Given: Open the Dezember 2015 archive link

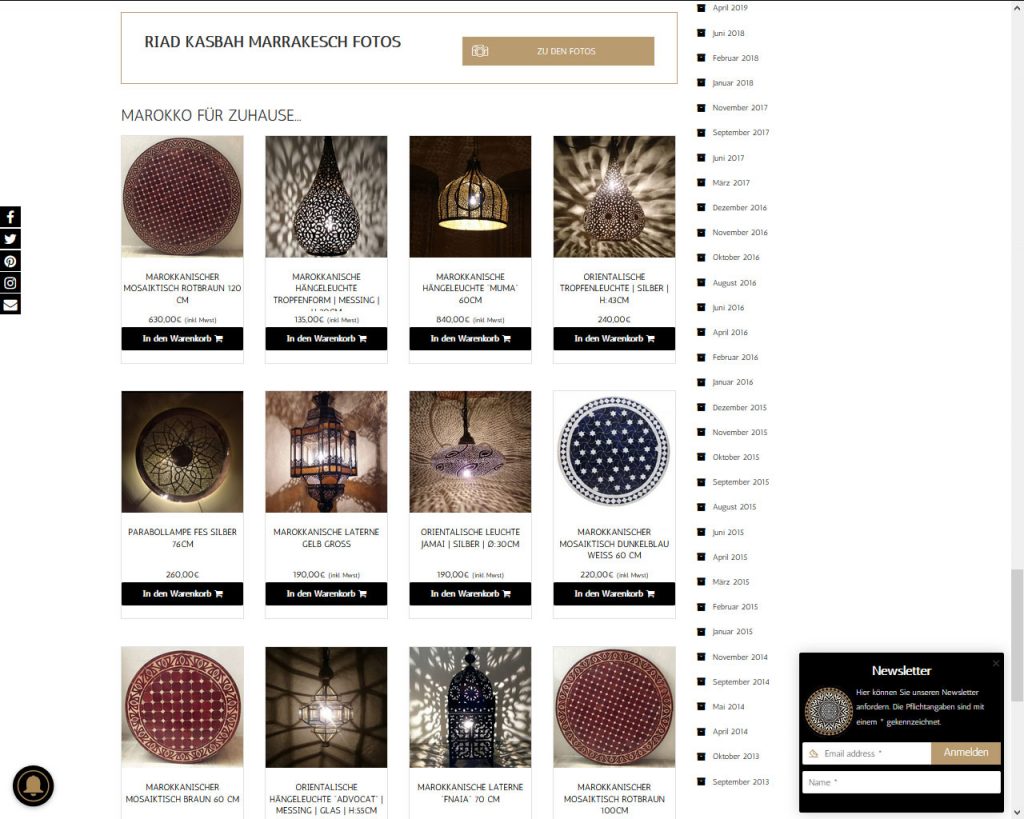Looking at the screenshot, I should tap(739, 407).
